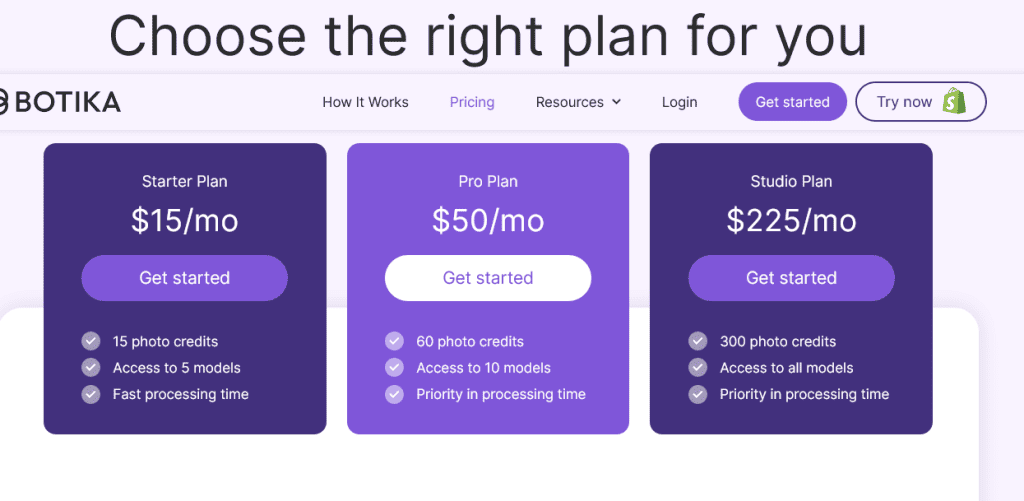Go to the Pricing page
The width and height of the screenshot is (1024, 501).
[472, 102]
